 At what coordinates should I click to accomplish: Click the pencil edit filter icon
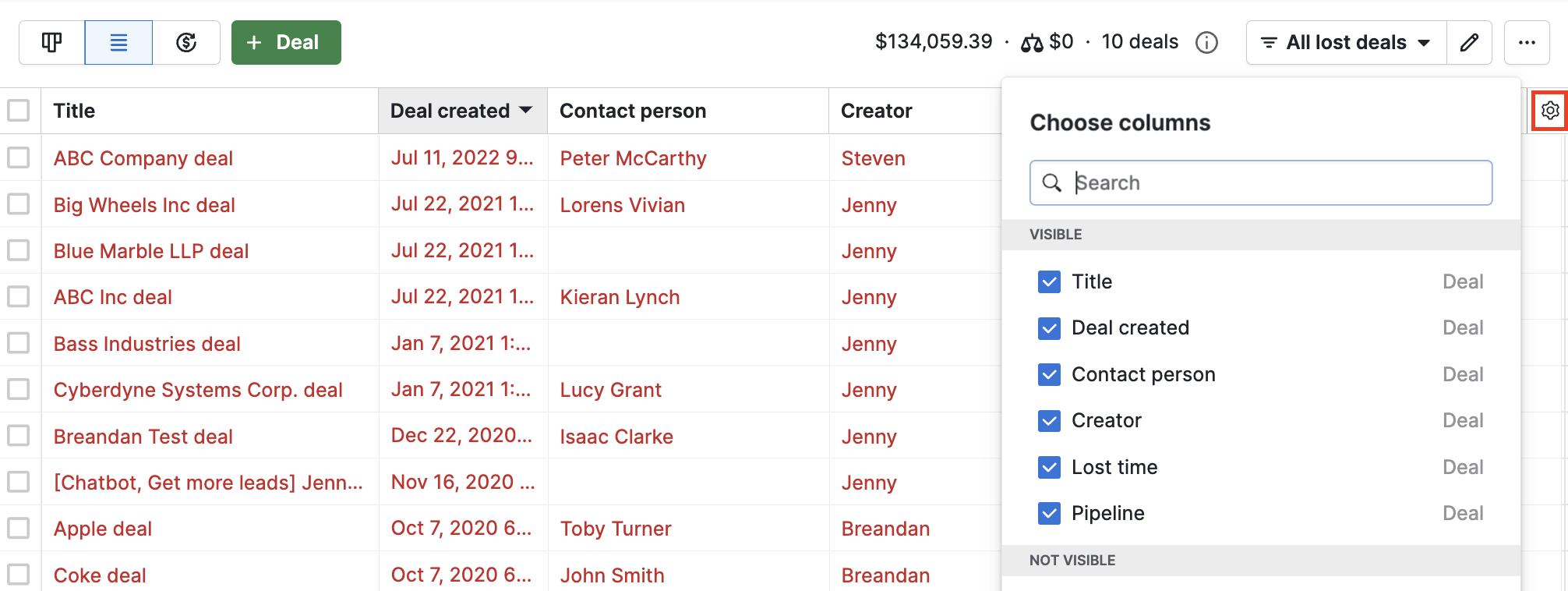point(1469,42)
